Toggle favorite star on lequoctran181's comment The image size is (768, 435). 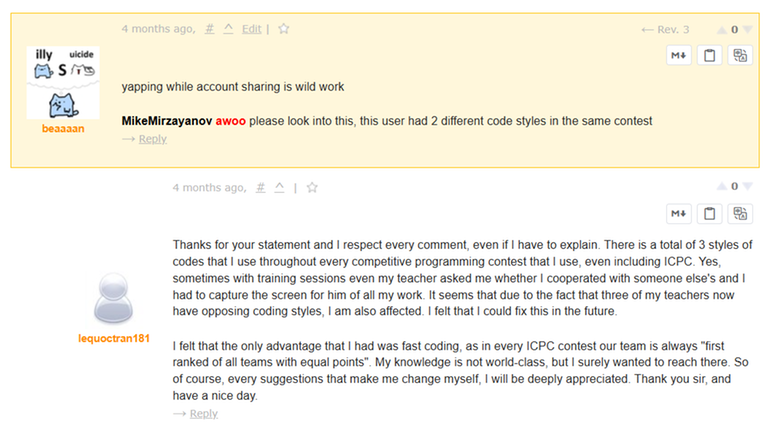tap(312, 187)
